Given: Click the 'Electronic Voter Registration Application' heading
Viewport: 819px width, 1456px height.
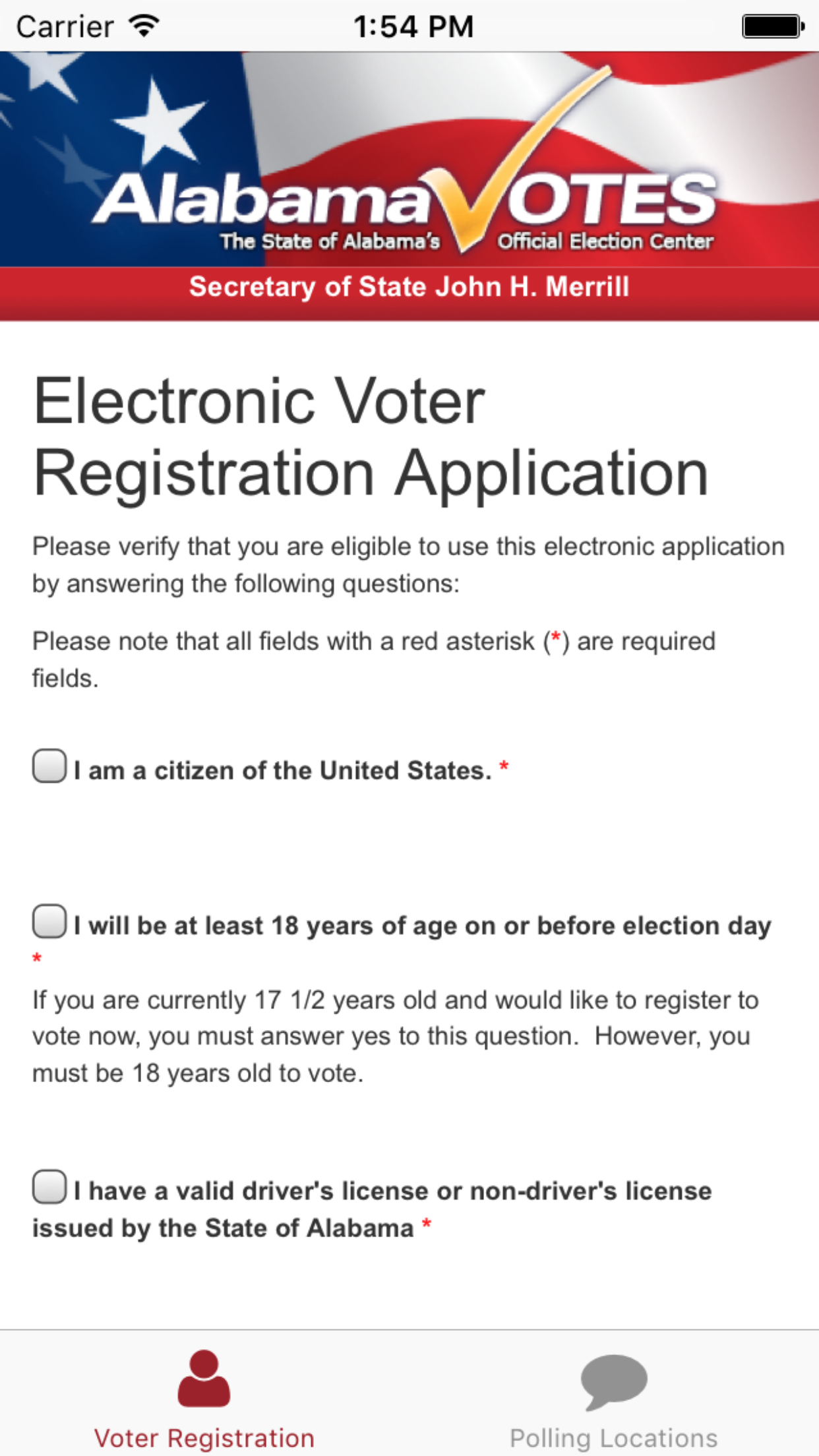Looking at the screenshot, I should (371, 437).
